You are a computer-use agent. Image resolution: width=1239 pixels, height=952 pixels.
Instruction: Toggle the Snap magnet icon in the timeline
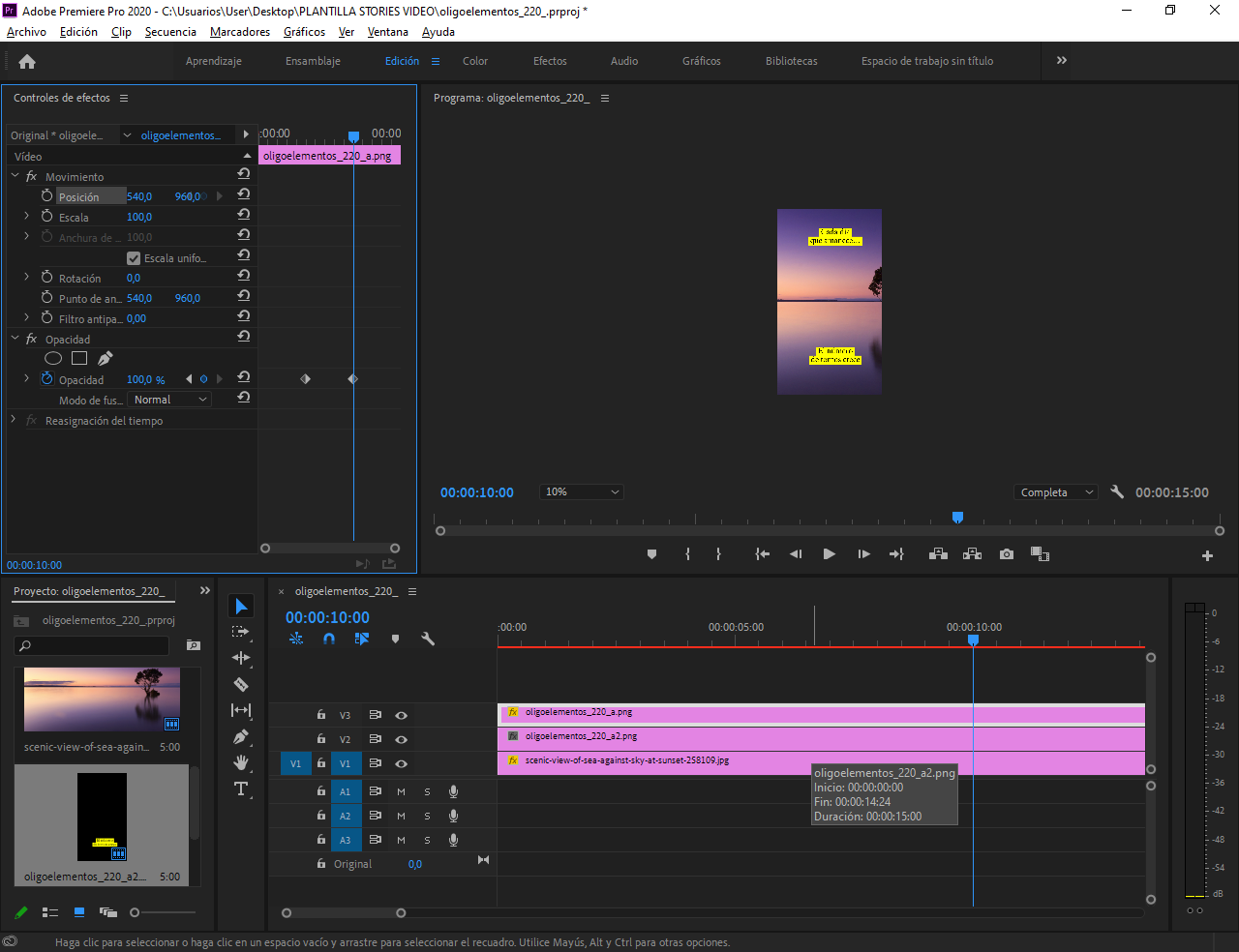click(x=329, y=639)
